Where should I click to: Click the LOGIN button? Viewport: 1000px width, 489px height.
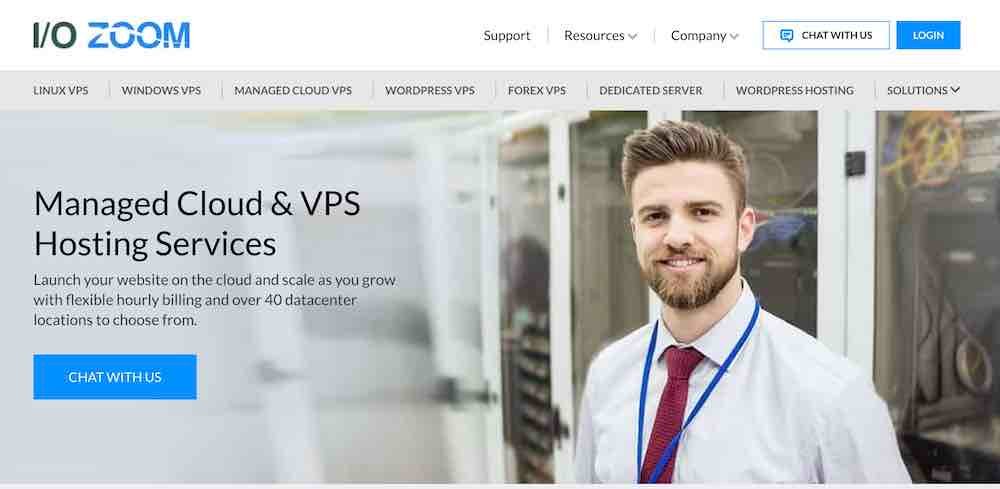click(x=928, y=35)
